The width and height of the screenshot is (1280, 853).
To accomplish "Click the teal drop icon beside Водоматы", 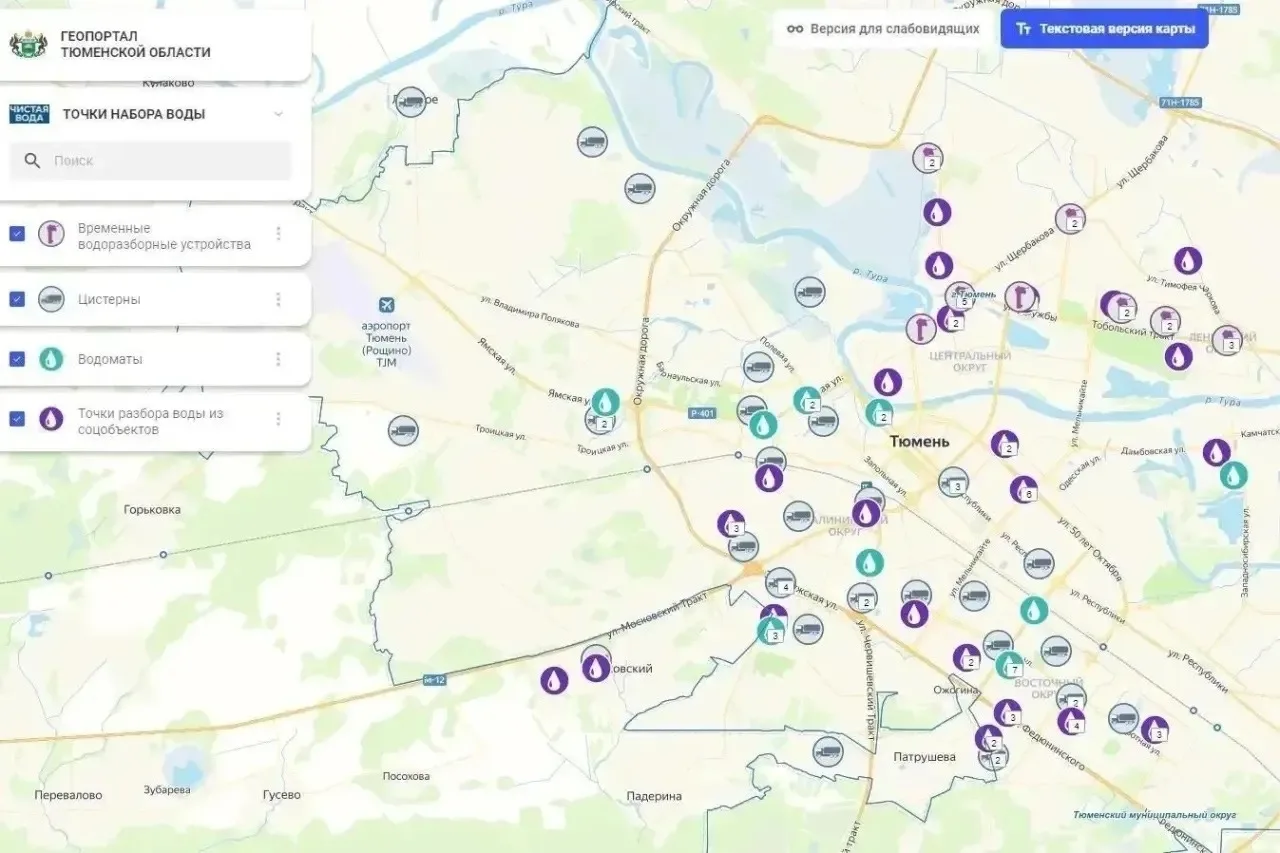I will click(x=51, y=359).
